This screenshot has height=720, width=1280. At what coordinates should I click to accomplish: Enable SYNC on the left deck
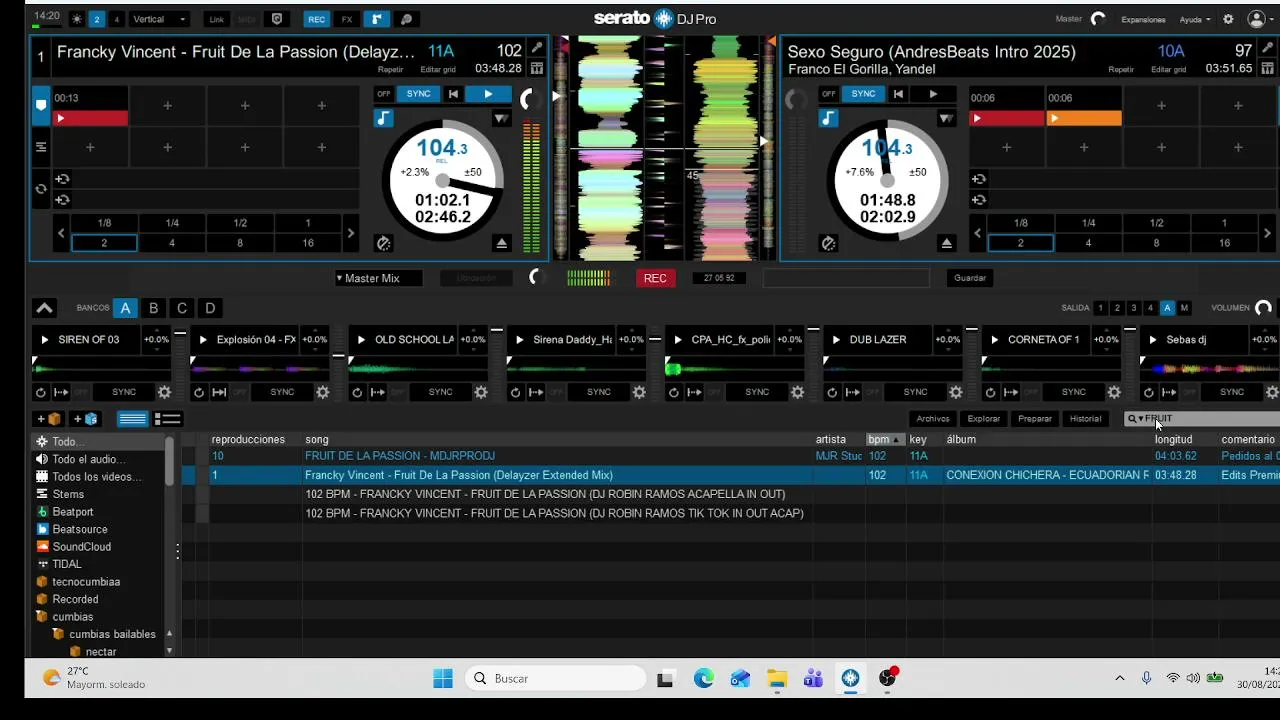click(x=418, y=94)
